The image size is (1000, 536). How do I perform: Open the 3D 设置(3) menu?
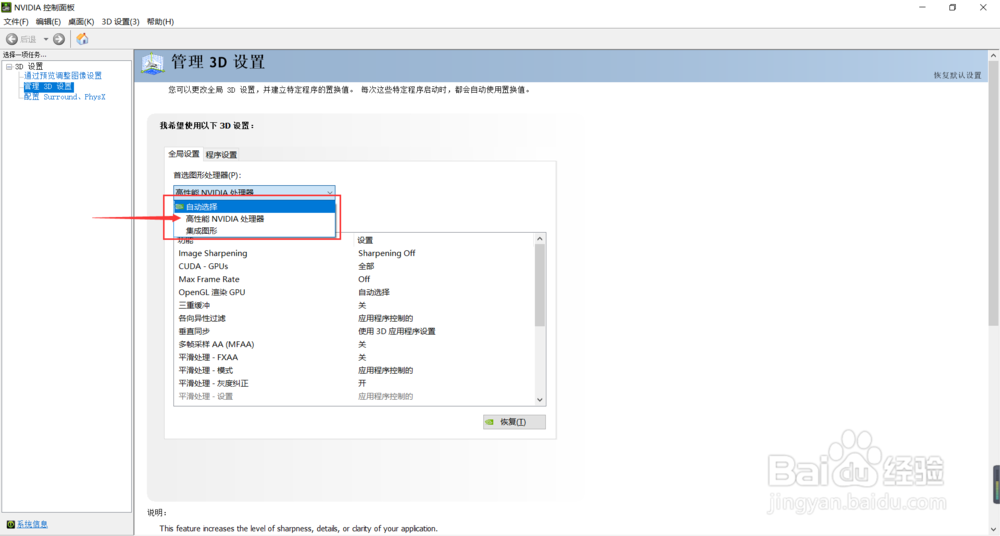coord(121,22)
